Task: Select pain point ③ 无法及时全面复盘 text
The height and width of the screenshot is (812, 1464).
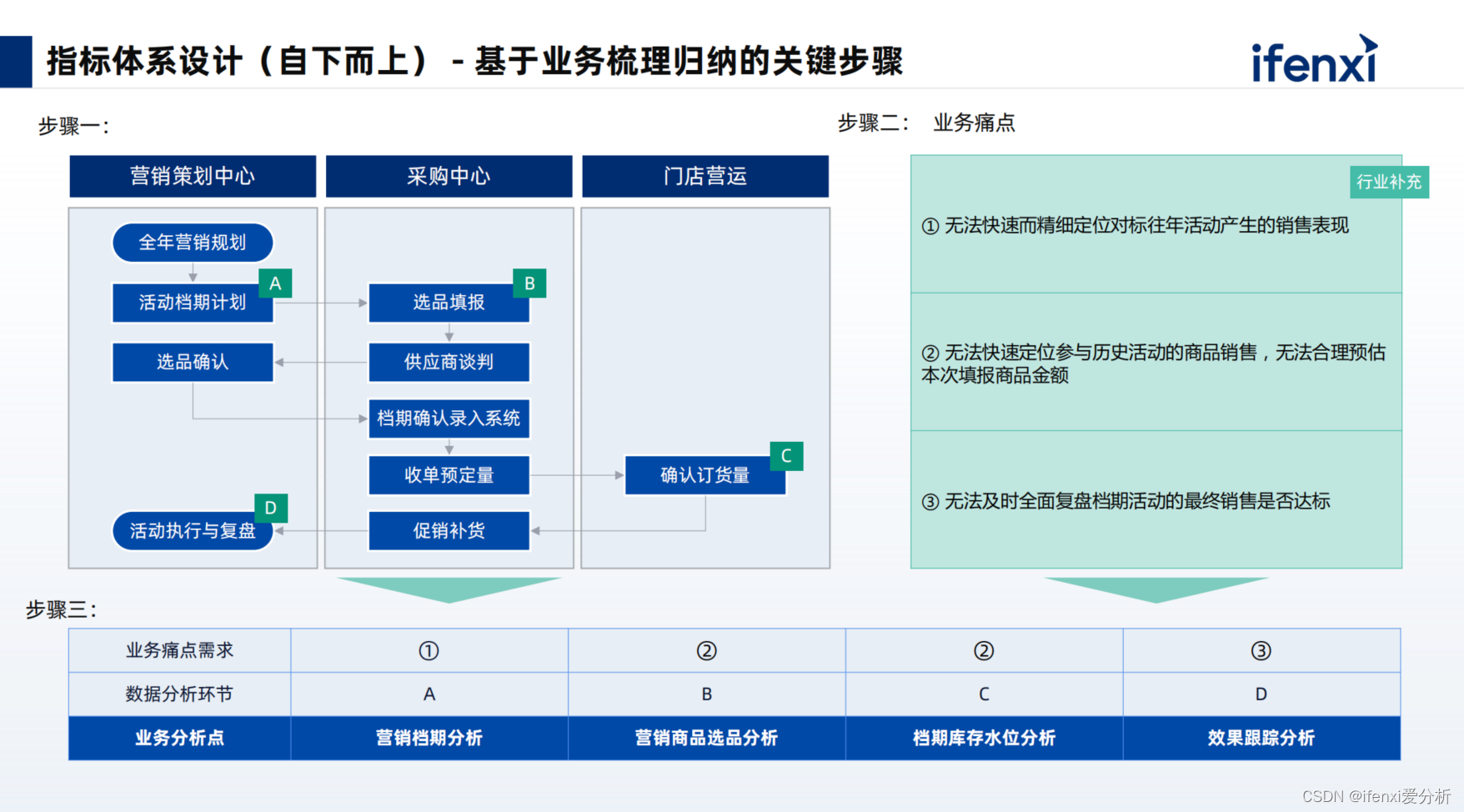Action: point(1126,501)
